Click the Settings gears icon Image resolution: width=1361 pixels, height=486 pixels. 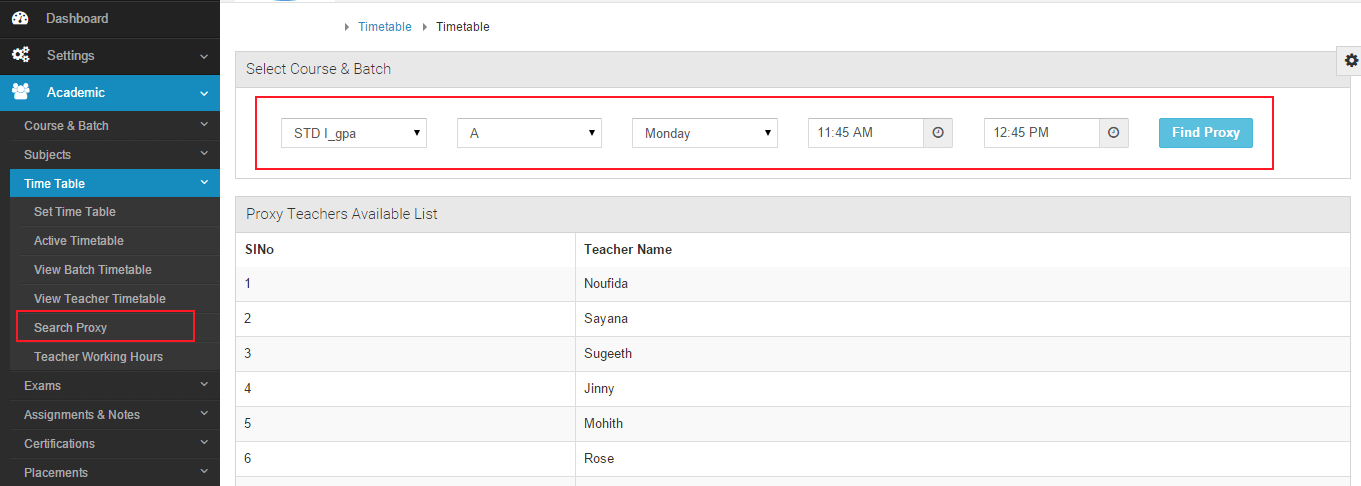coord(20,55)
